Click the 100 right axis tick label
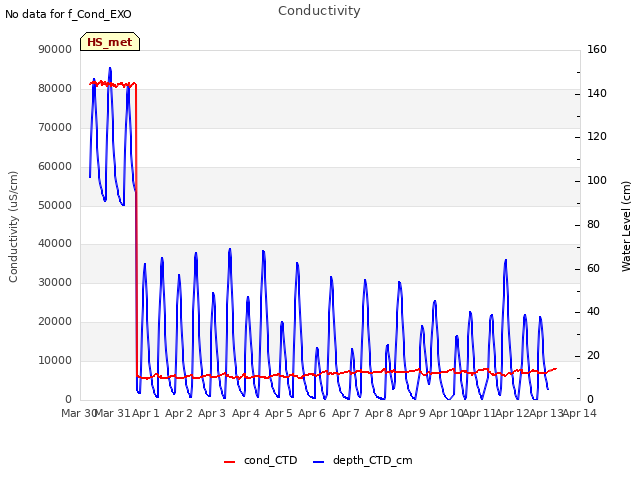Image resolution: width=640 pixels, height=480 pixels. (x=597, y=180)
